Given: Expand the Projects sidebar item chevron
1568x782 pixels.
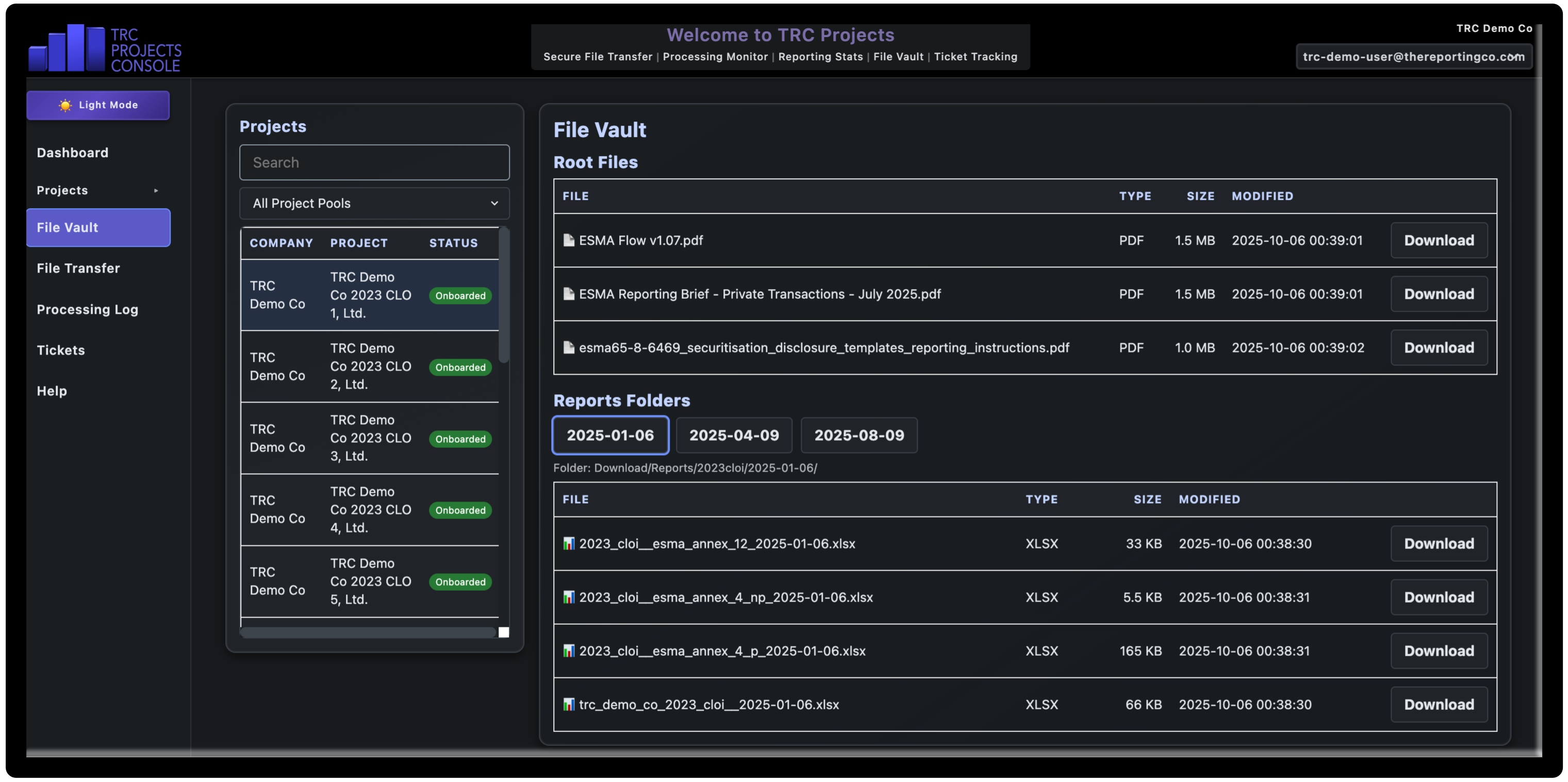Looking at the screenshot, I should (156, 190).
